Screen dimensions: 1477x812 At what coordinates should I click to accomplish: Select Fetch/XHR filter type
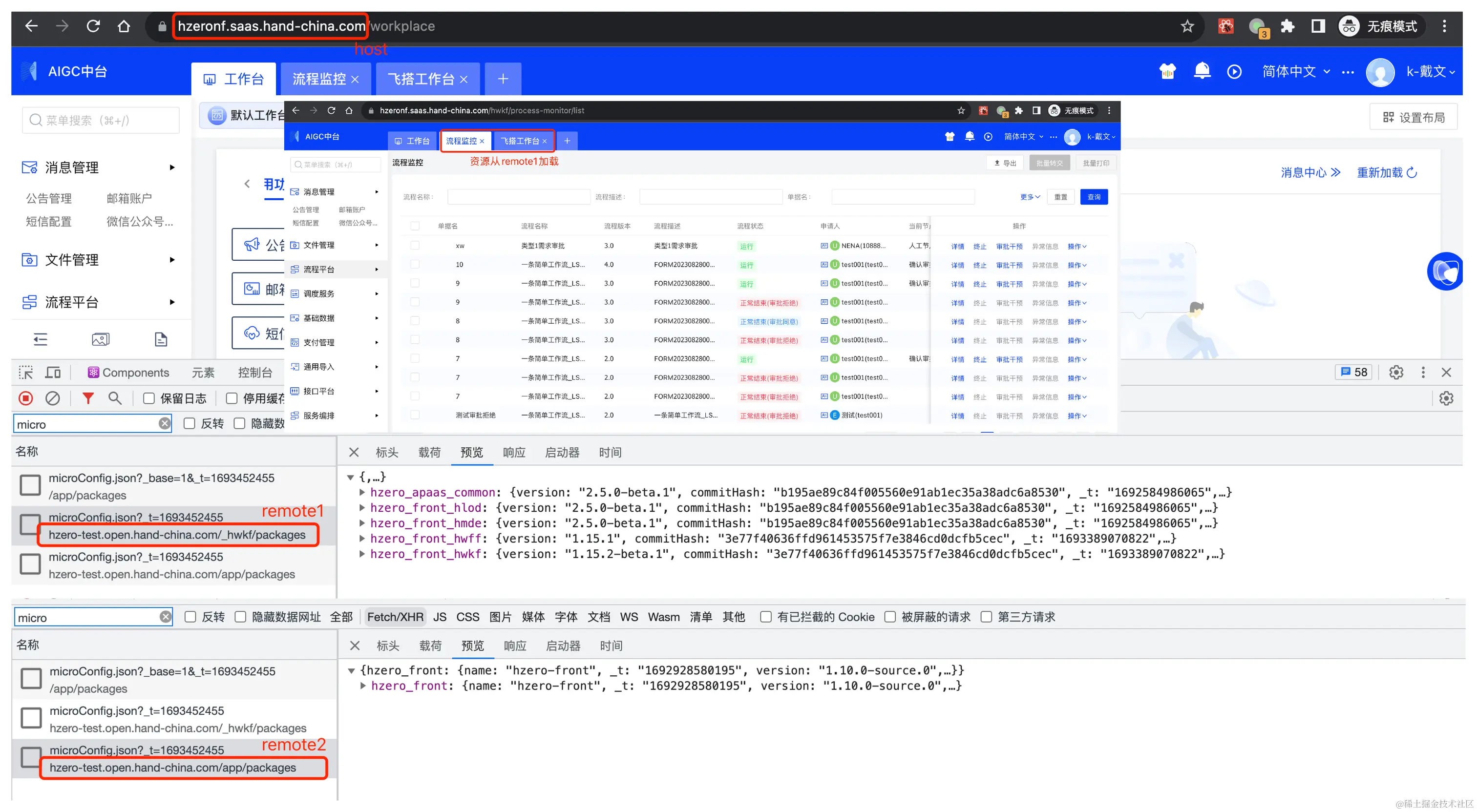pyautogui.click(x=395, y=617)
